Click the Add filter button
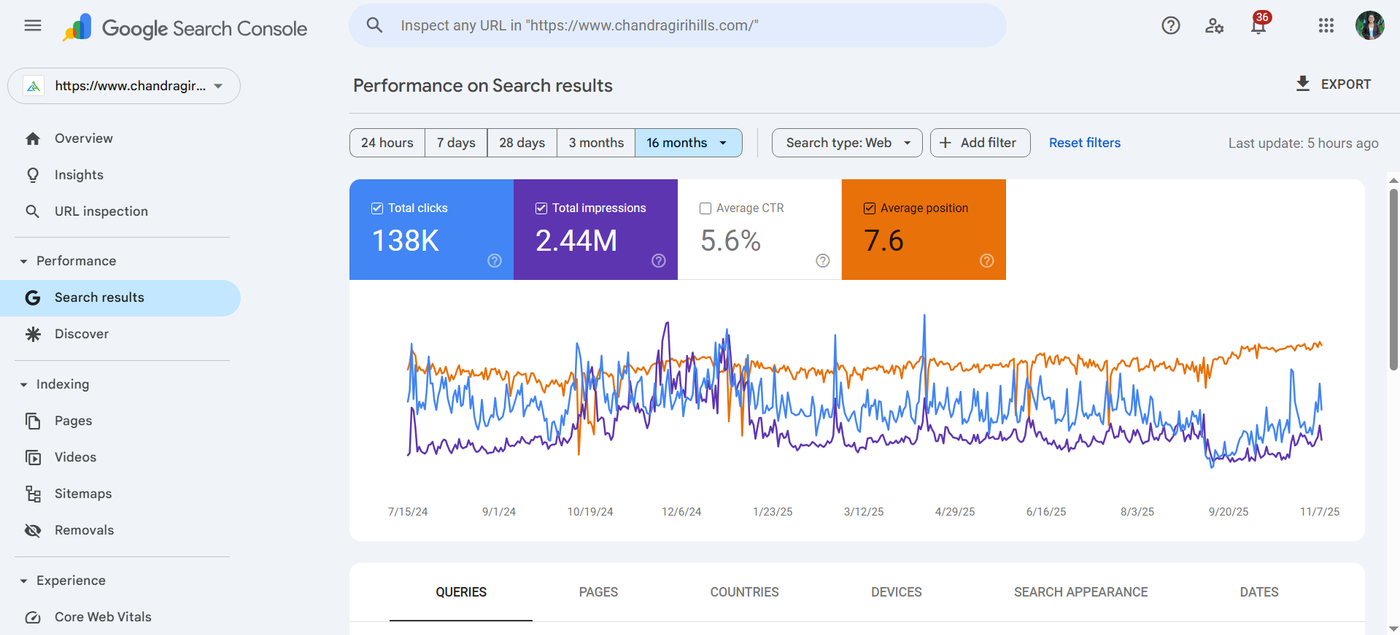The width and height of the screenshot is (1400, 635). click(980, 143)
